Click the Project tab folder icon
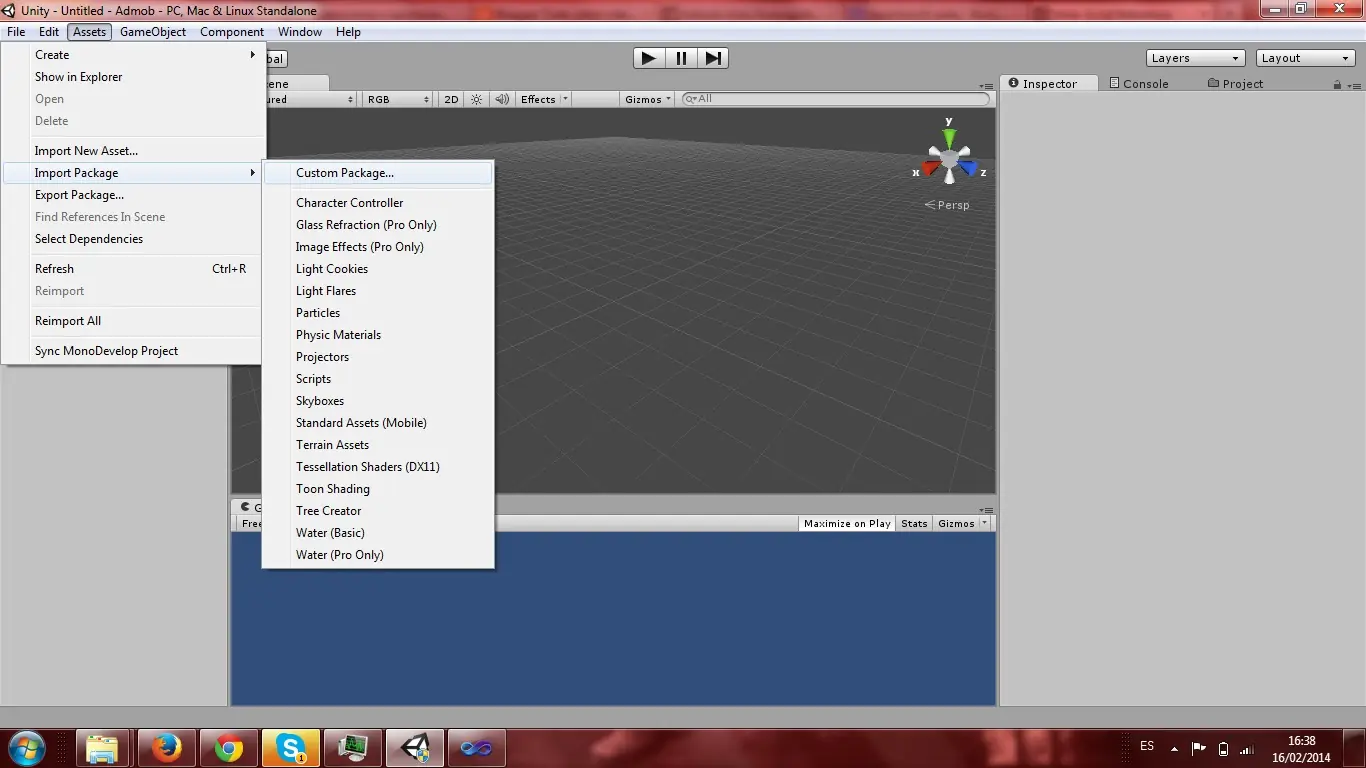The width and height of the screenshot is (1366, 768). 1213,83
